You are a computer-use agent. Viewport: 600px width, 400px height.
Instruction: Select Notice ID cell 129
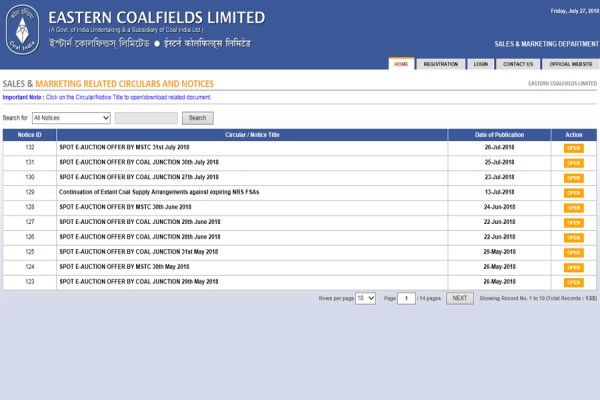point(30,192)
